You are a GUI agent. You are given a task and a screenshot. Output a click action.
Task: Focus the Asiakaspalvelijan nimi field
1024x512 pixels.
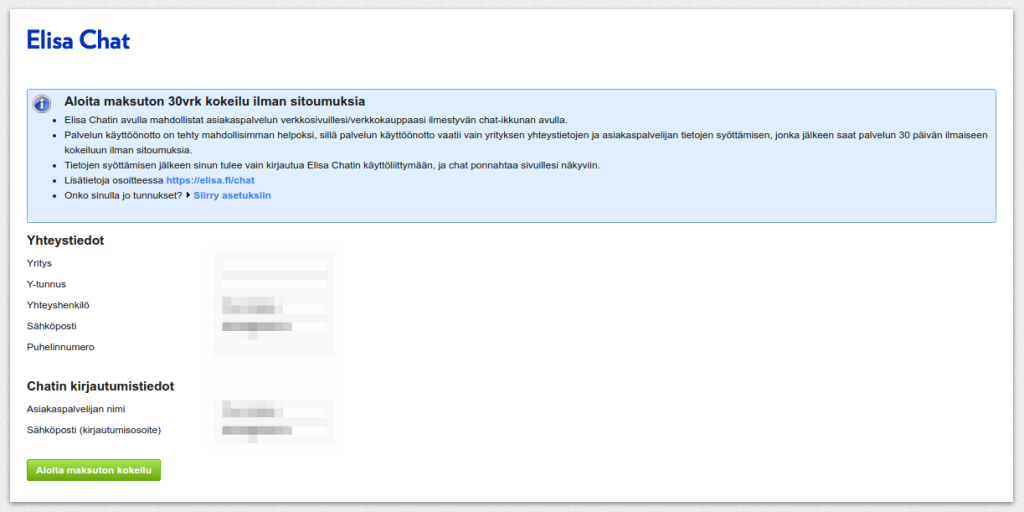click(274, 409)
